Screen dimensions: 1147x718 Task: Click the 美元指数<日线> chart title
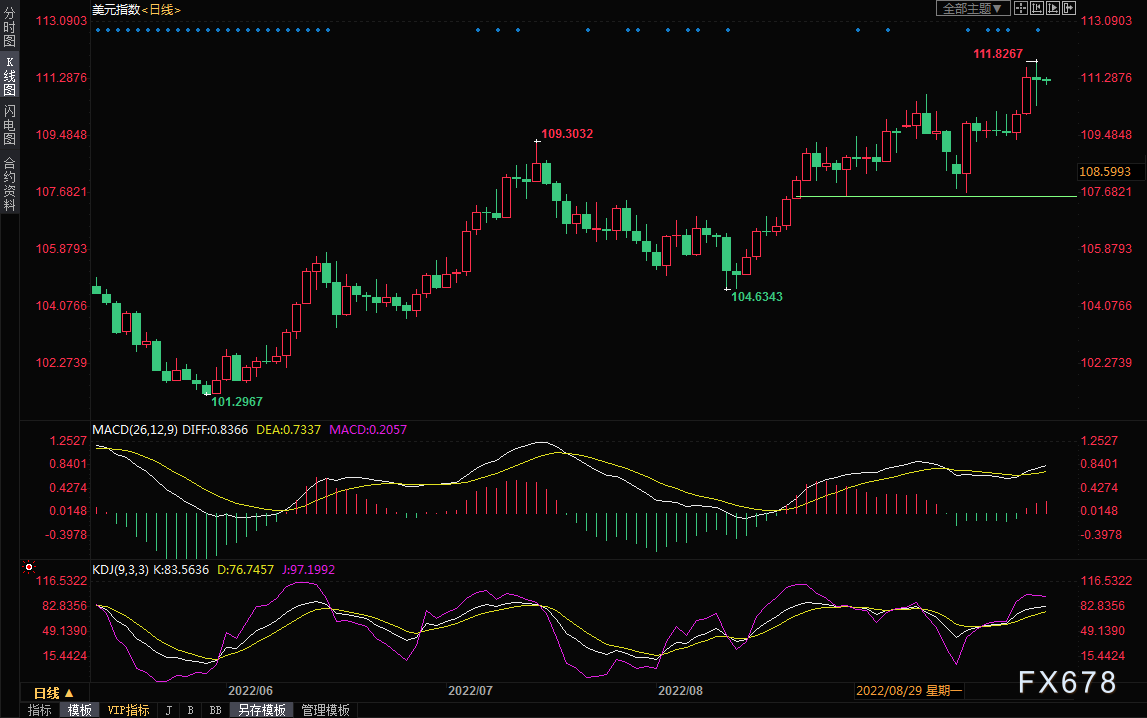(136, 10)
